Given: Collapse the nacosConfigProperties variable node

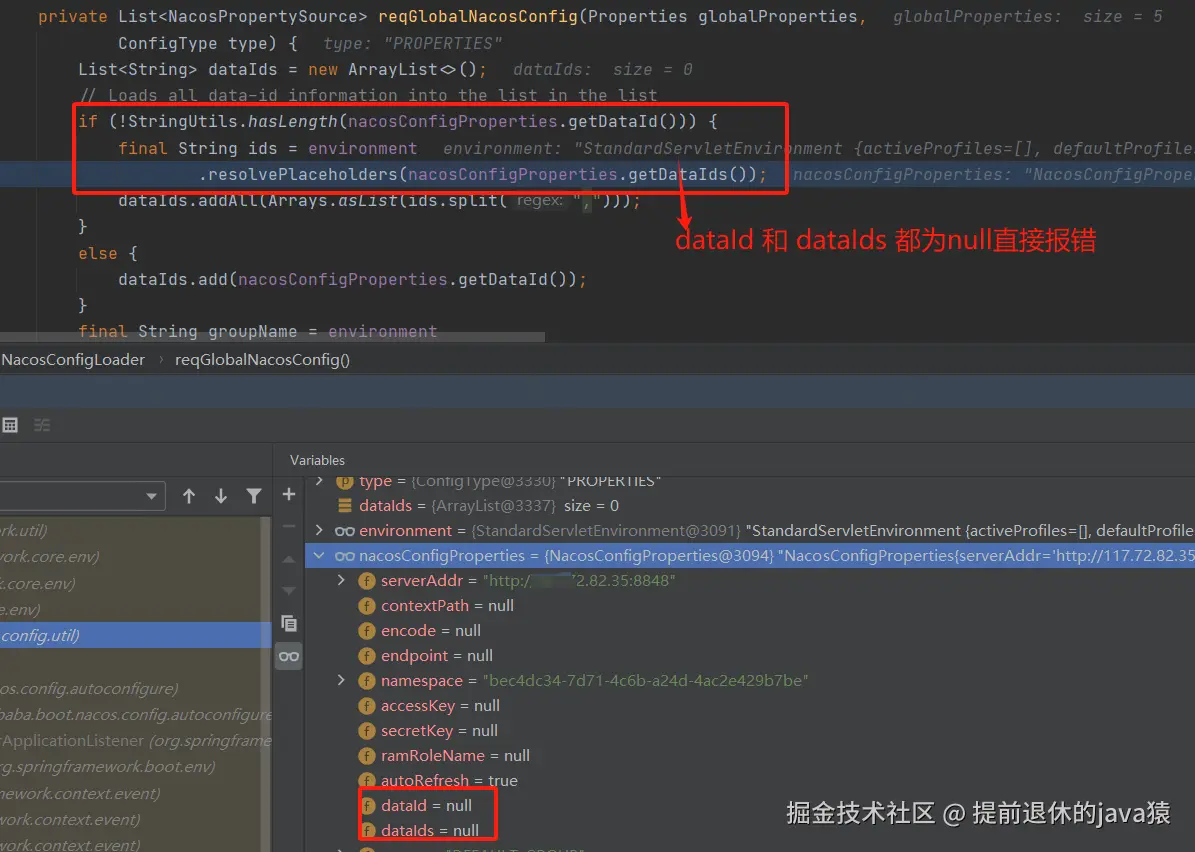Looking at the screenshot, I should 319,556.
